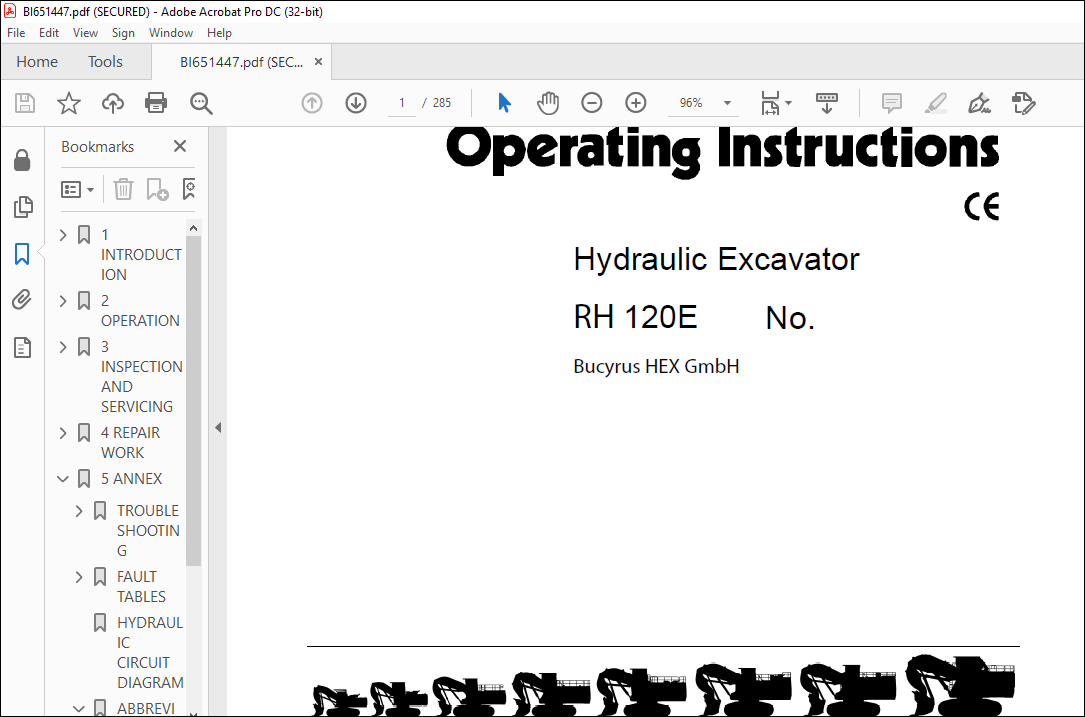Viewport: 1085px width, 717px height.
Task: Go to the next page arrow
Action: point(356,103)
